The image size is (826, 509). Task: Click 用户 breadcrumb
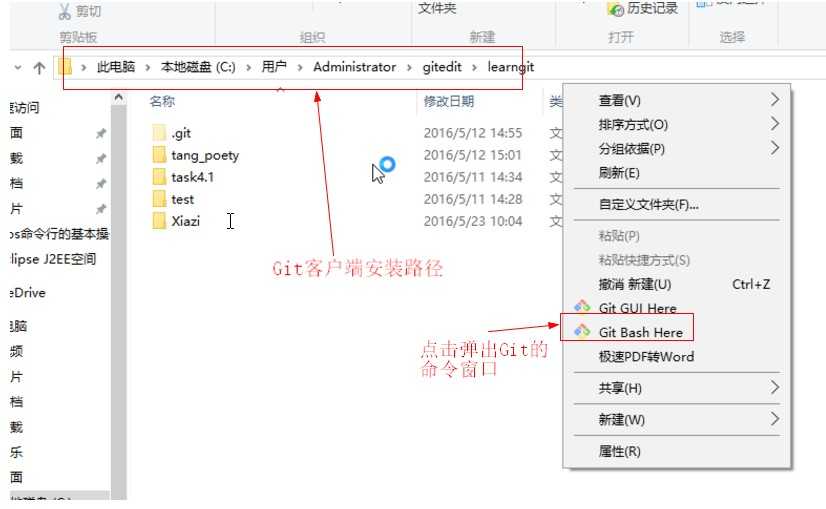[274, 67]
